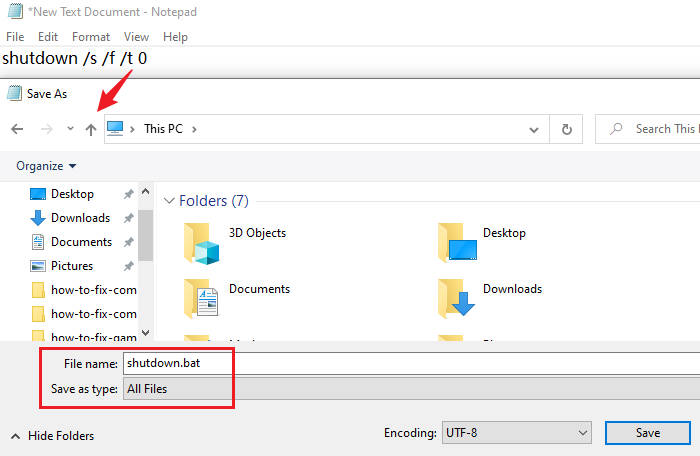Open the Encoding UTF-8 dropdown
This screenshot has height=456, width=700.
(517, 433)
